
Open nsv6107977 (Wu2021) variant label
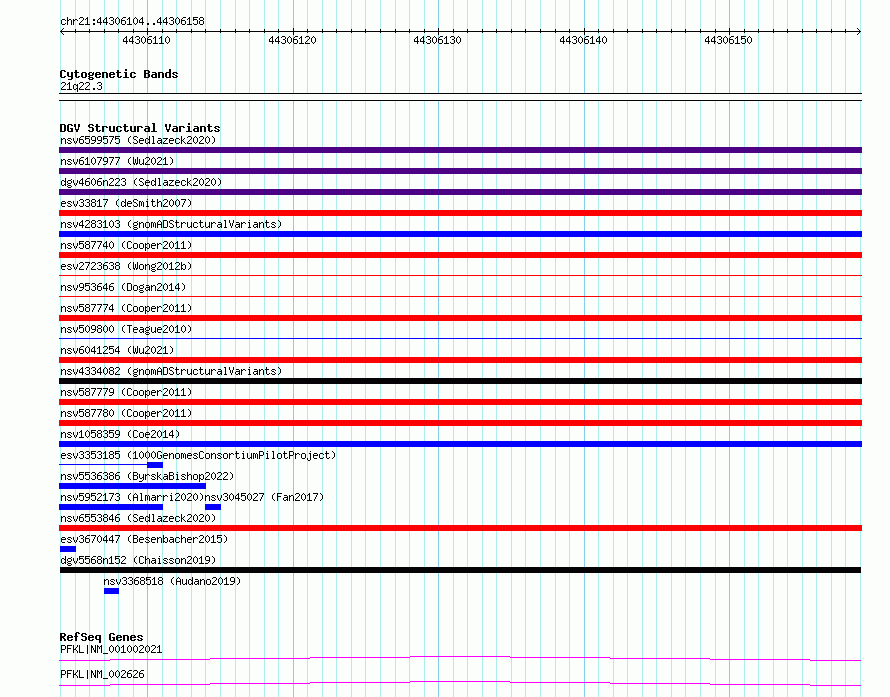click(x=117, y=161)
